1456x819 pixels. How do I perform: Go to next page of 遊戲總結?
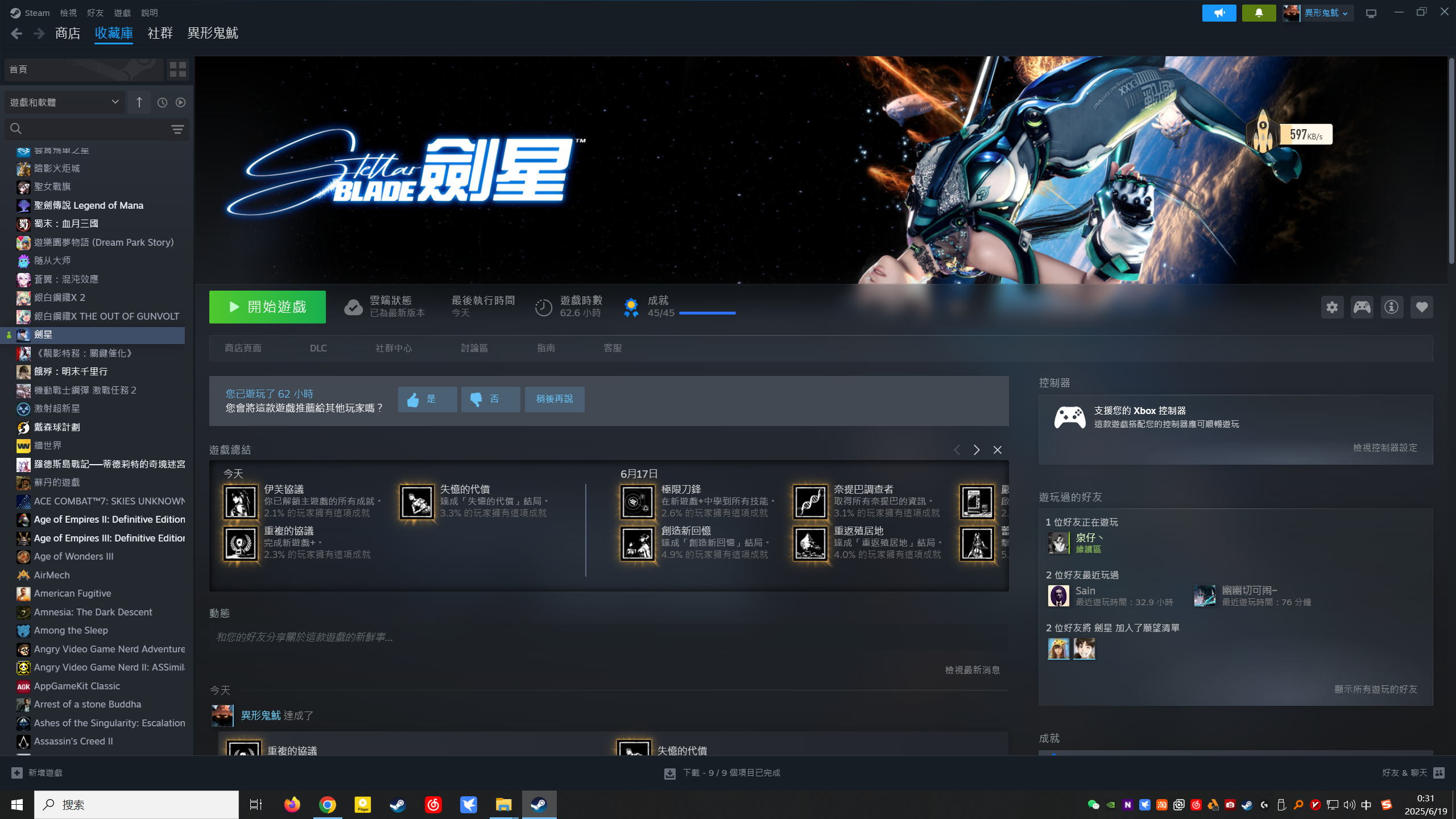click(x=977, y=450)
